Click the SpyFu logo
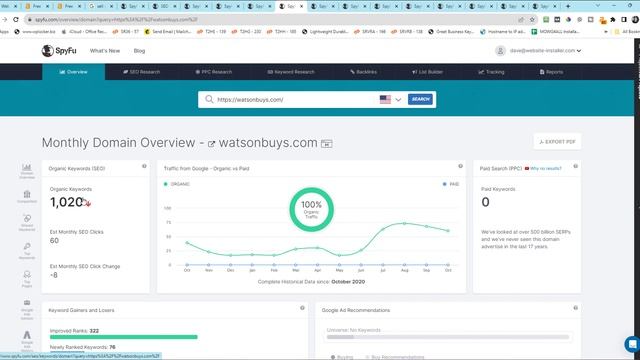 click(59, 51)
